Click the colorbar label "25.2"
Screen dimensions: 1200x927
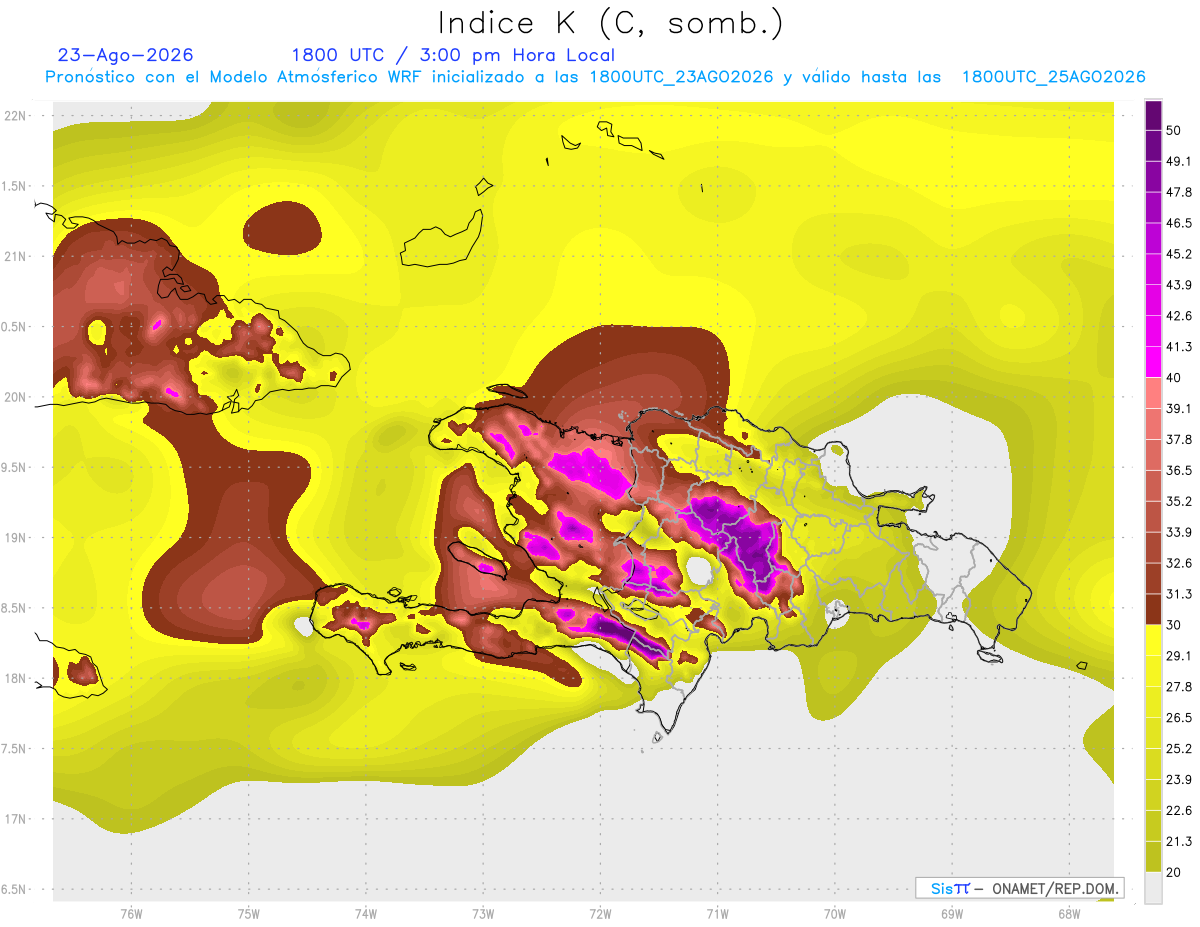click(x=1178, y=748)
